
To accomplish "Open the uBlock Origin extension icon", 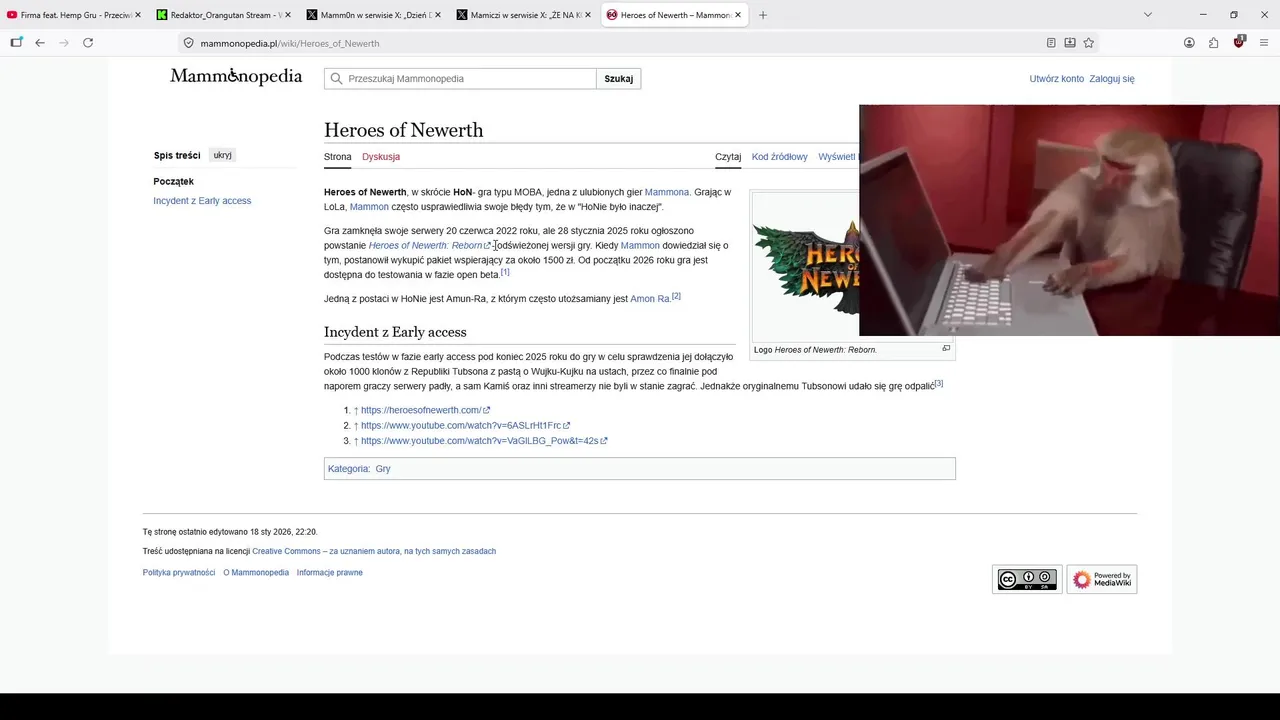I will point(1239,42).
